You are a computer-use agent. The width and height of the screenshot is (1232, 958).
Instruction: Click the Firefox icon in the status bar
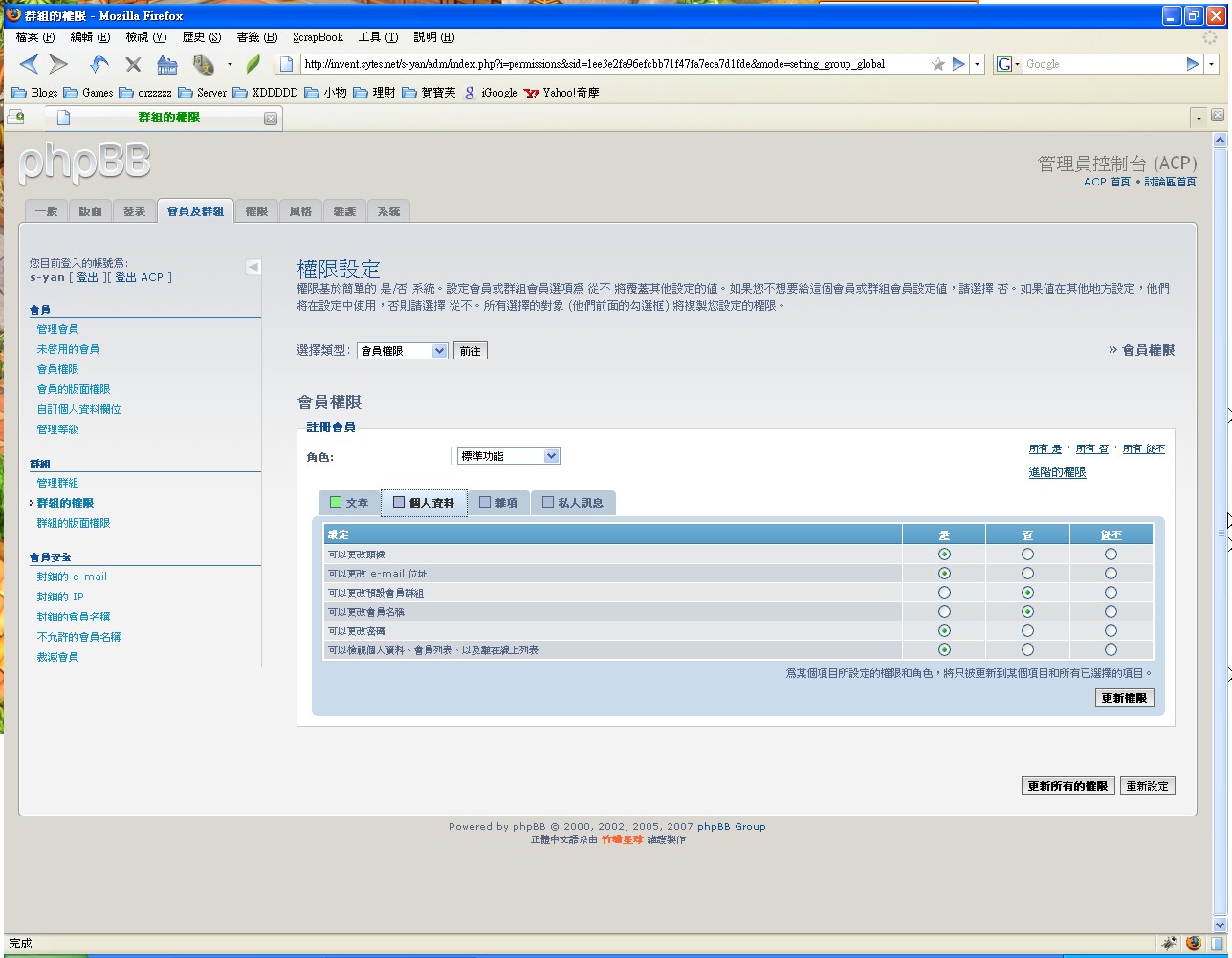1193,943
